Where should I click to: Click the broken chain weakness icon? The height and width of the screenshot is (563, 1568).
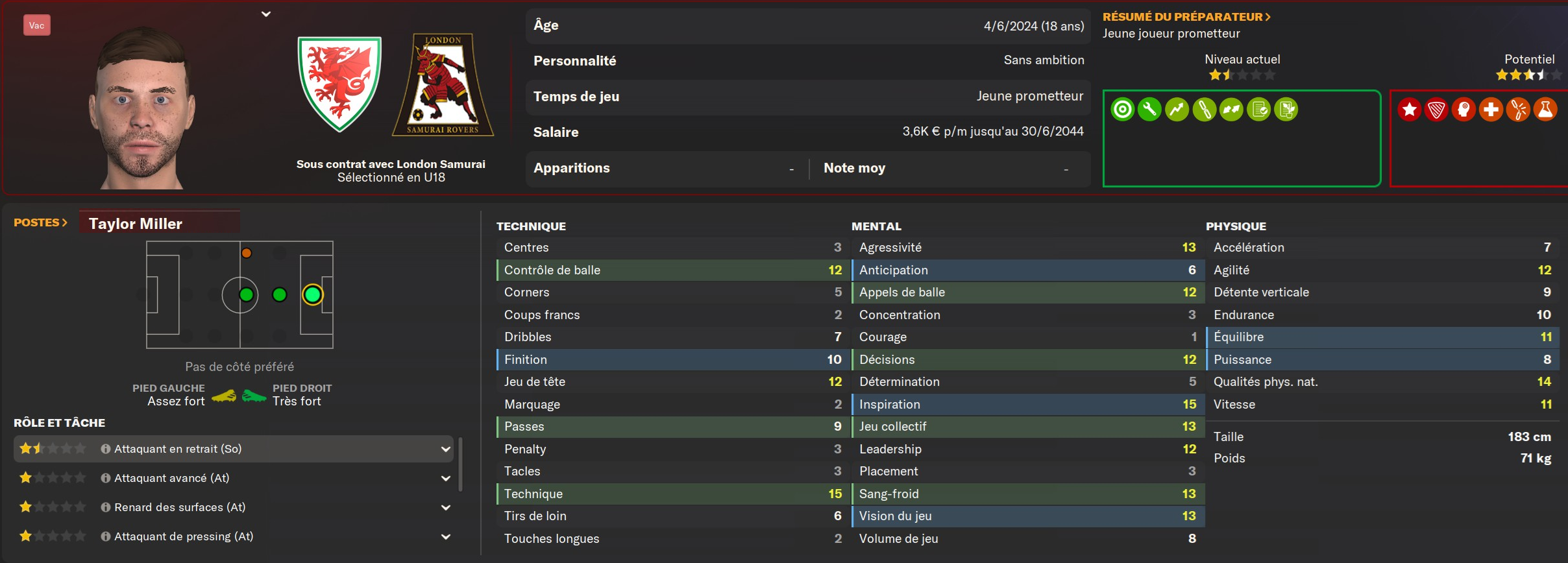tap(1518, 110)
